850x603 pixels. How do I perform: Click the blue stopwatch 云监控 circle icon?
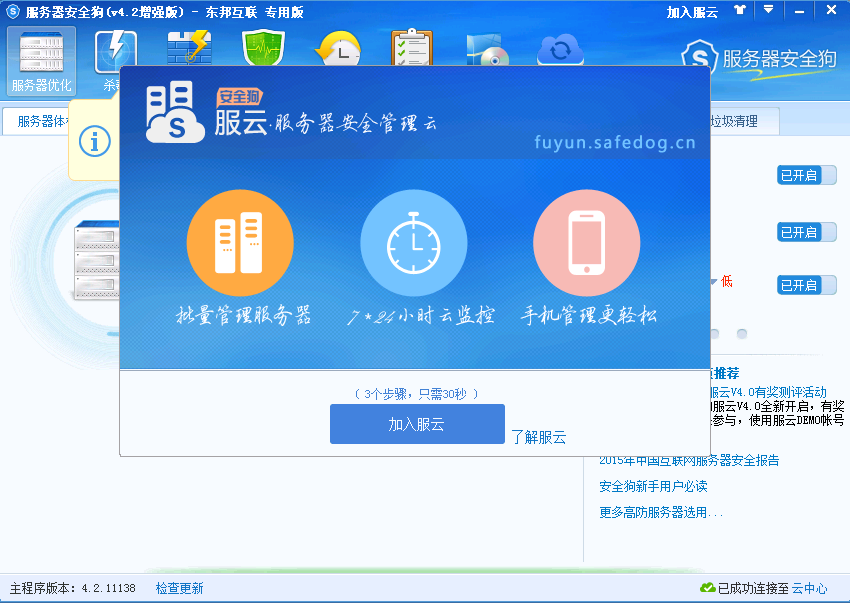point(414,242)
